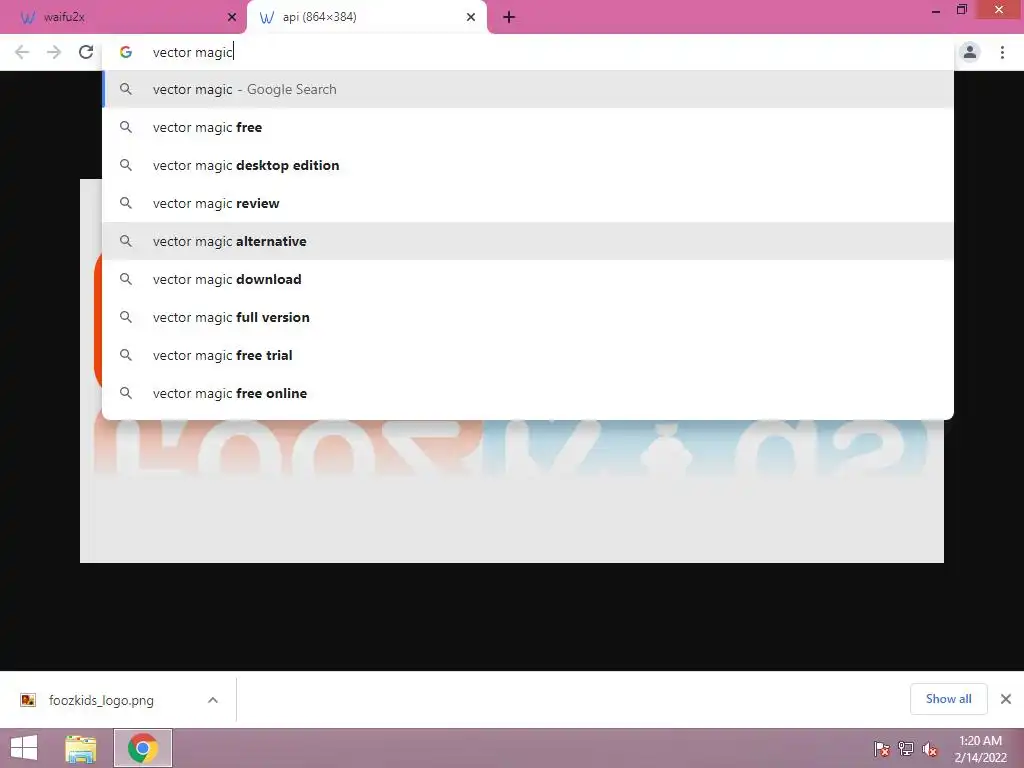Image resolution: width=1024 pixels, height=768 pixels.
Task: Click the muted volume tray icon
Action: [x=930, y=749]
